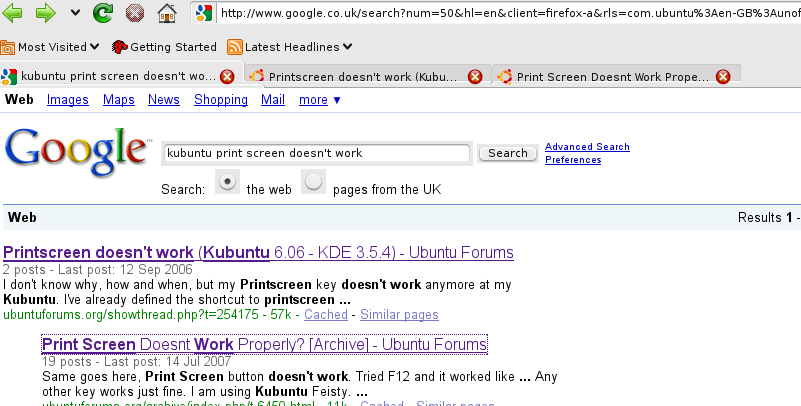Click the Google site icon in the address bar
Viewport: 801px width, 406px height.
(x=203, y=14)
